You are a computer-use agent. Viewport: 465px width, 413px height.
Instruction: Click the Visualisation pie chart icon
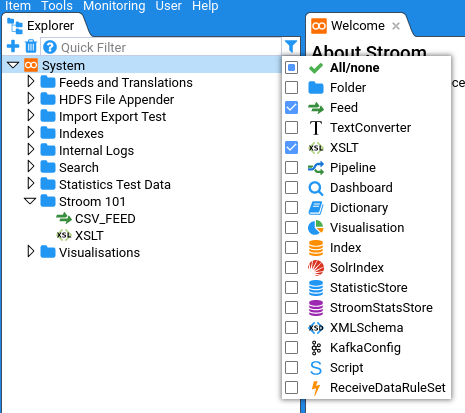316,228
